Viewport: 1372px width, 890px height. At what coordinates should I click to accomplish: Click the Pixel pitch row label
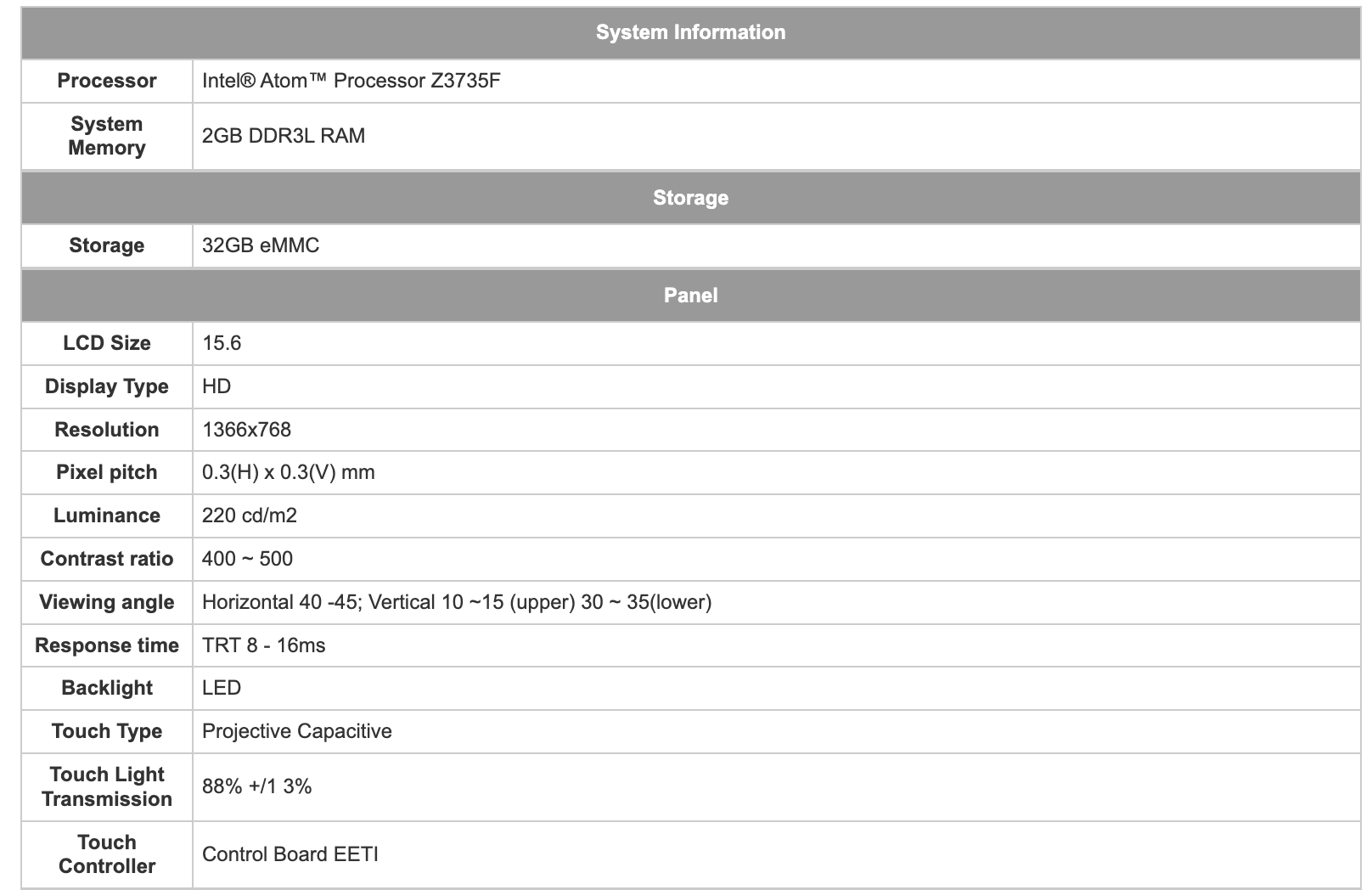click(107, 472)
